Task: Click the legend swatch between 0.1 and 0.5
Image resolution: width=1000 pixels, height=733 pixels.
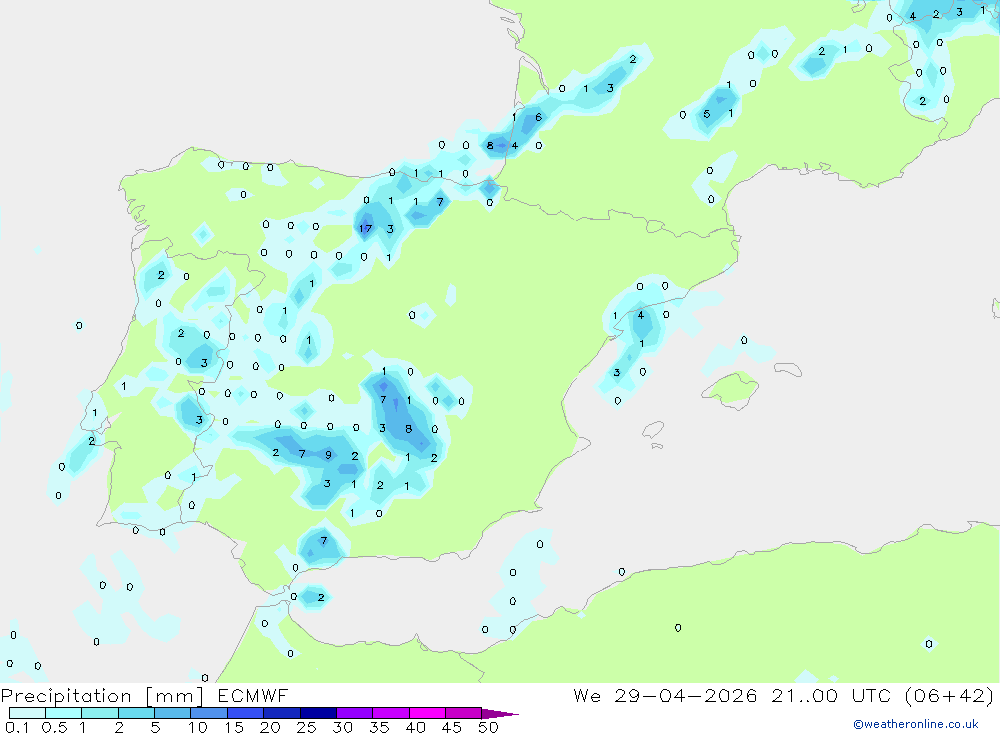Action: (x=27, y=713)
